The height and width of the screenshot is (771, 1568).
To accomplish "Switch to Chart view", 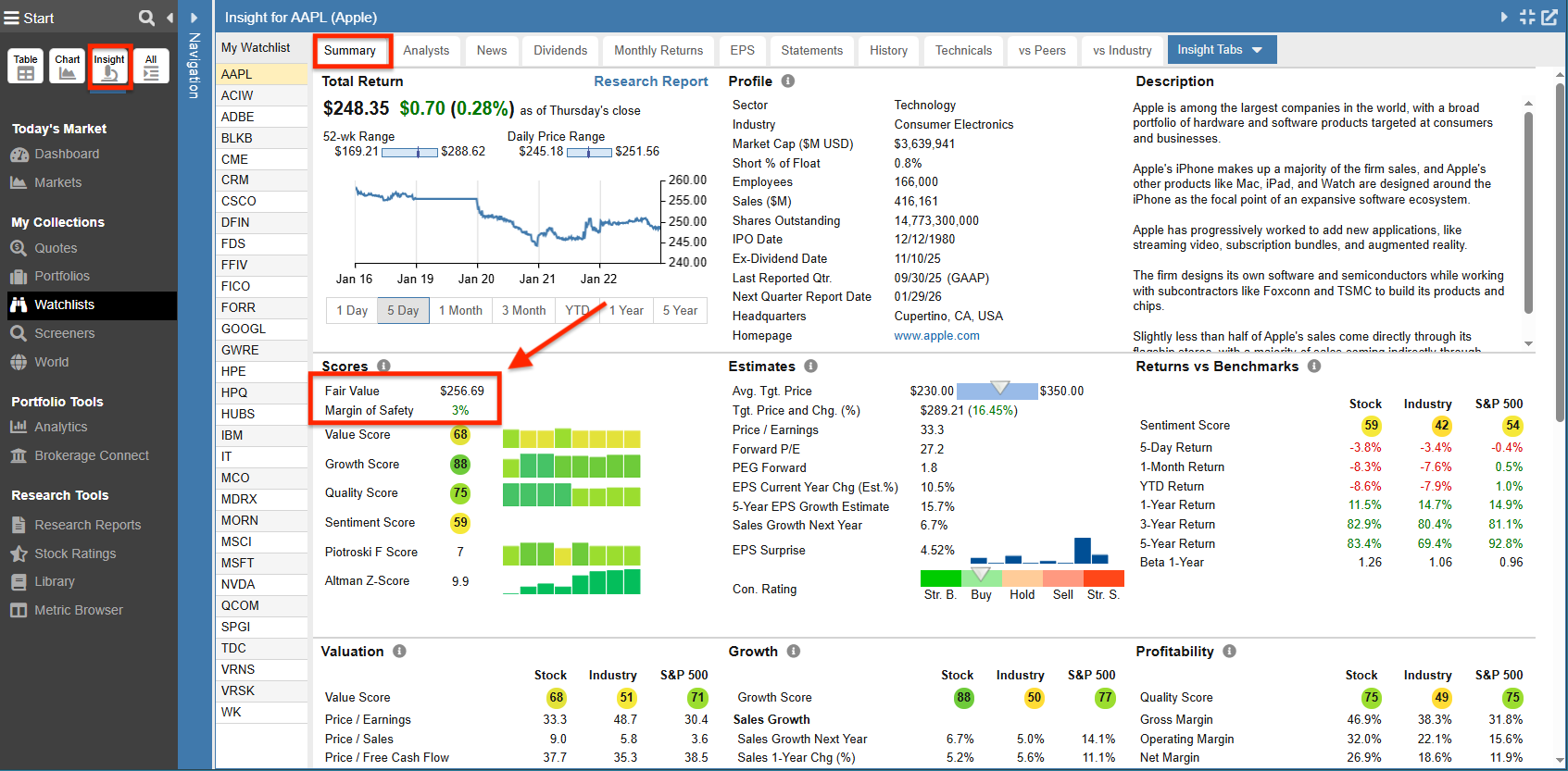I will 68,67.
